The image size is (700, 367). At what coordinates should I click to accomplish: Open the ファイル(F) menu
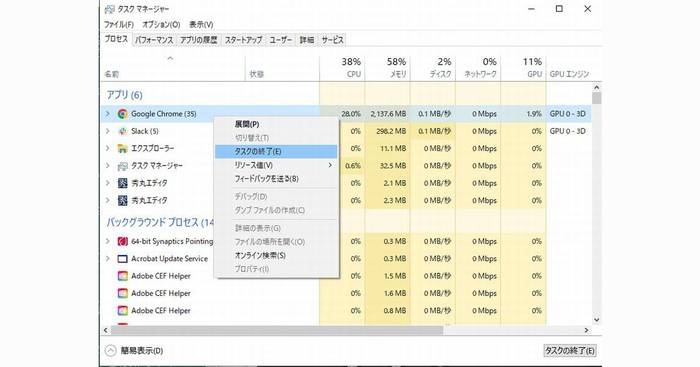pyautogui.click(x=119, y=25)
